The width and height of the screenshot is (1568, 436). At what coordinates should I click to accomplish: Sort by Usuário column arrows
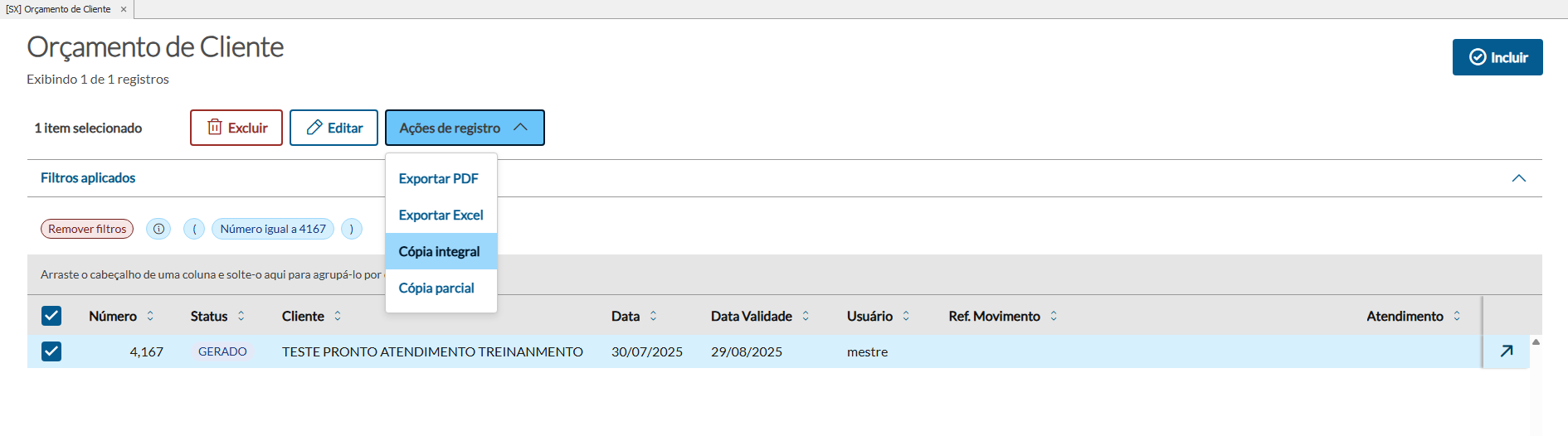coord(906,316)
